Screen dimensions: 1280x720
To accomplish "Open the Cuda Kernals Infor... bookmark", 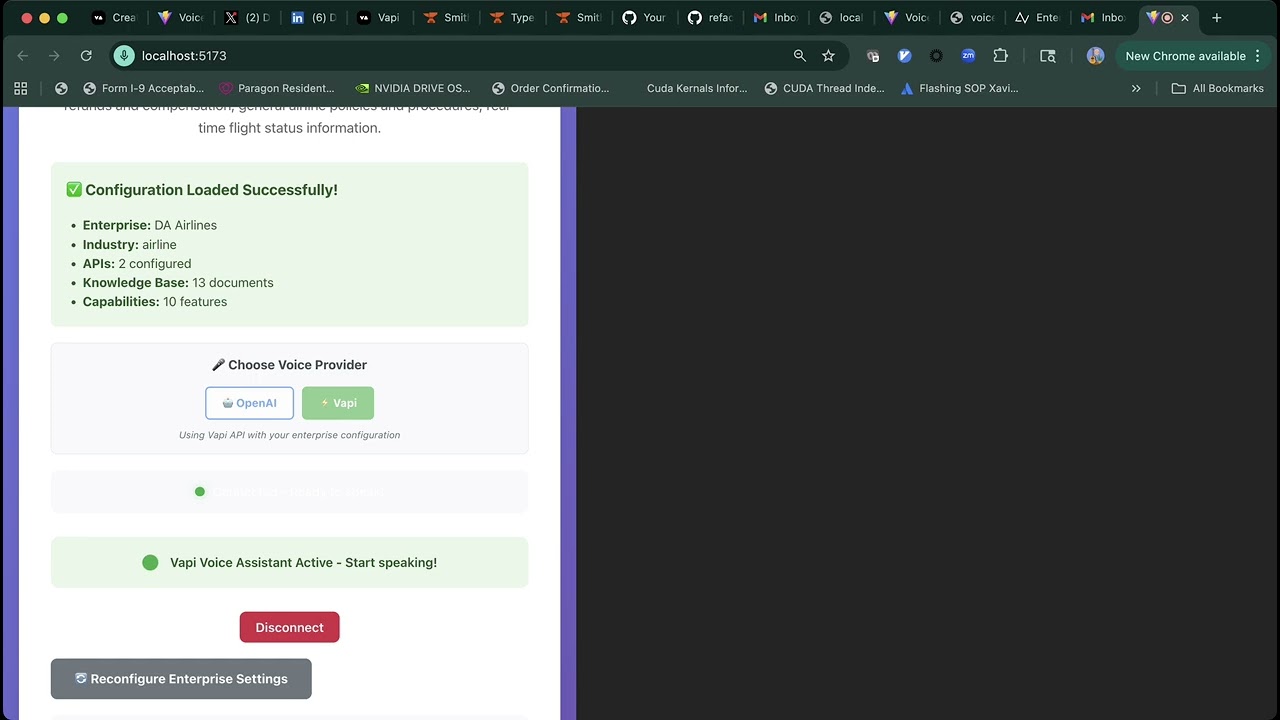I will click(x=696, y=88).
